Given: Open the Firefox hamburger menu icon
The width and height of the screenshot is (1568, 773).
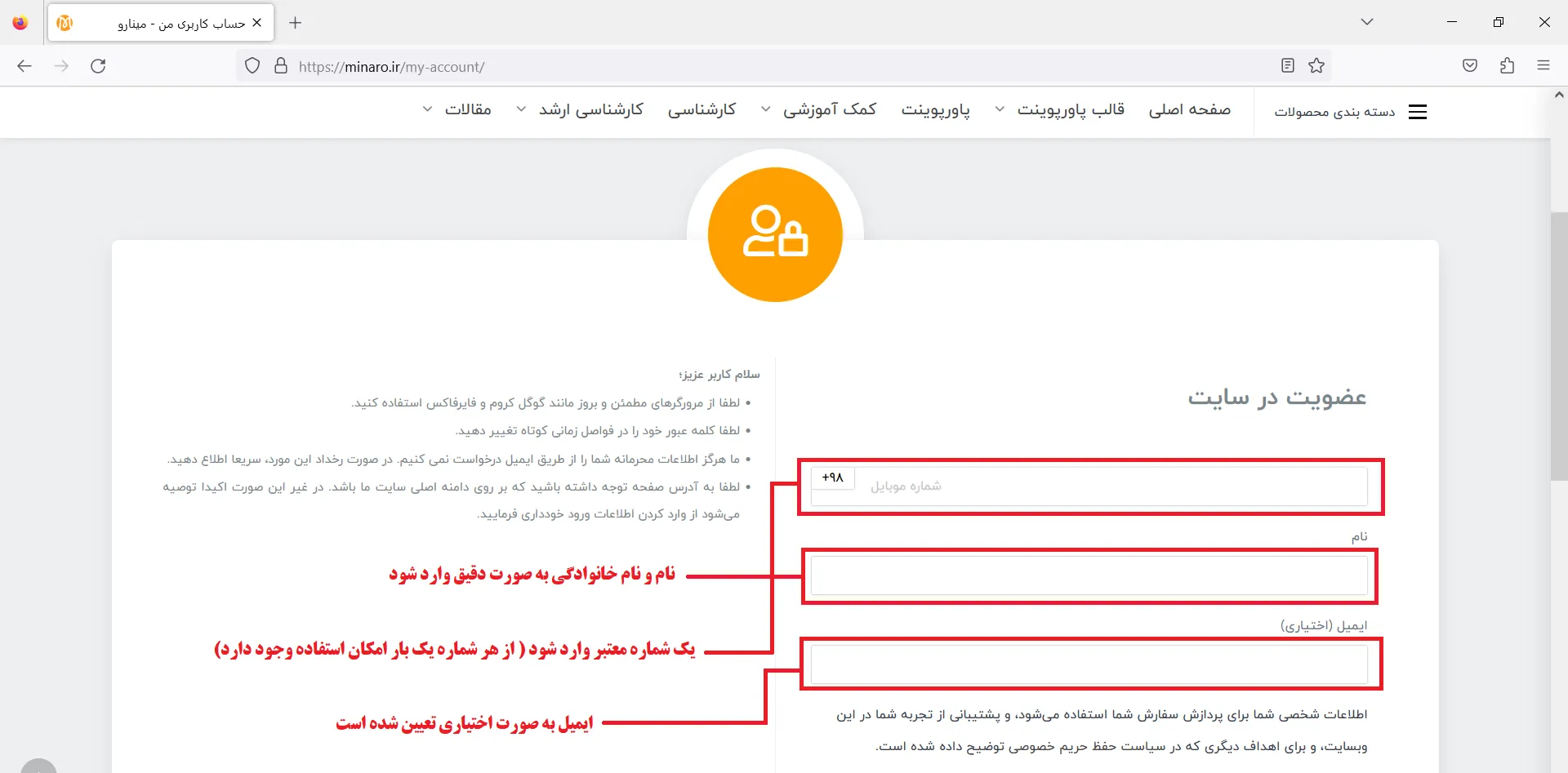Looking at the screenshot, I should click(x=1543, y=65).
